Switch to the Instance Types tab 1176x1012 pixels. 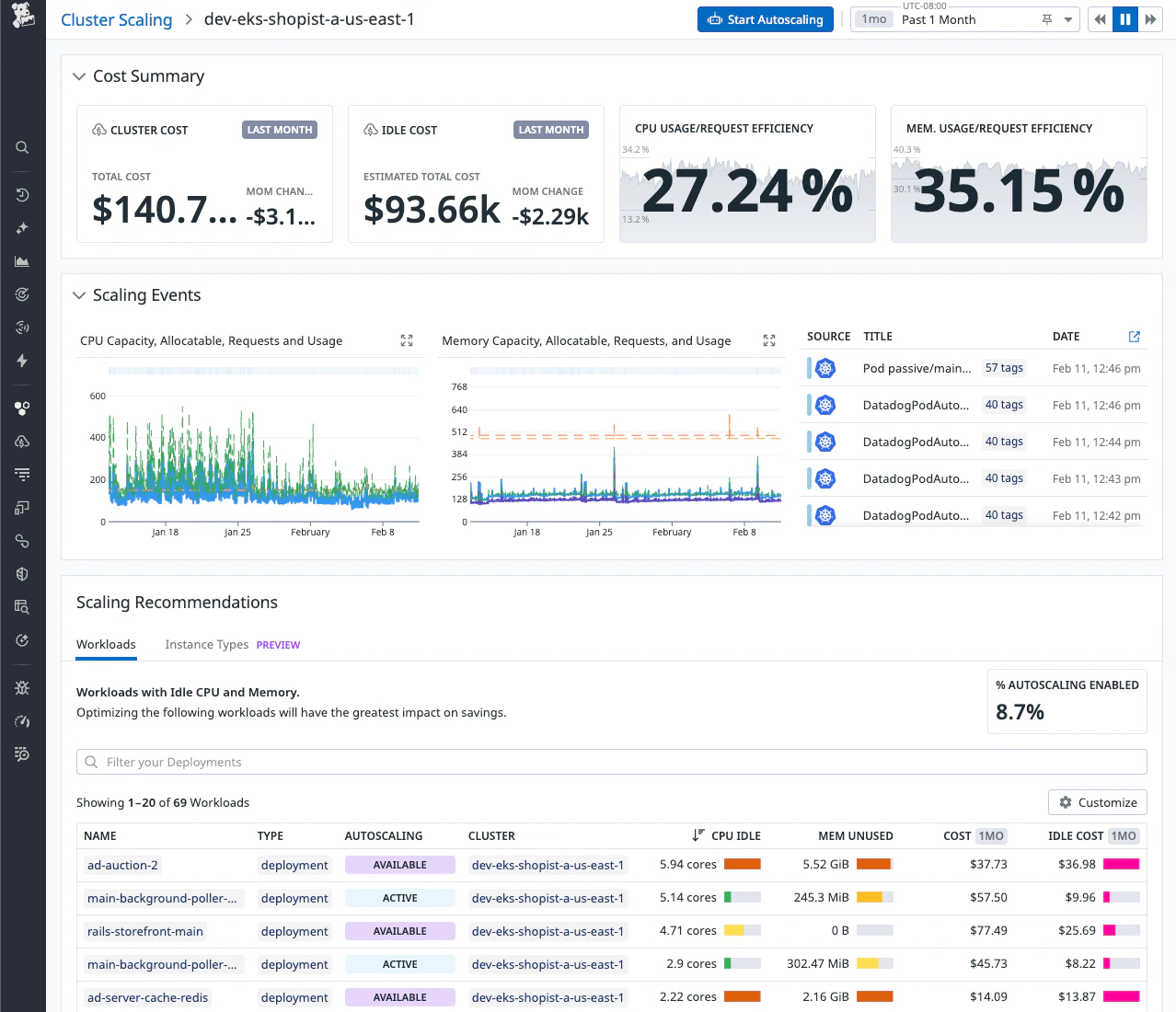click(207, 645)
